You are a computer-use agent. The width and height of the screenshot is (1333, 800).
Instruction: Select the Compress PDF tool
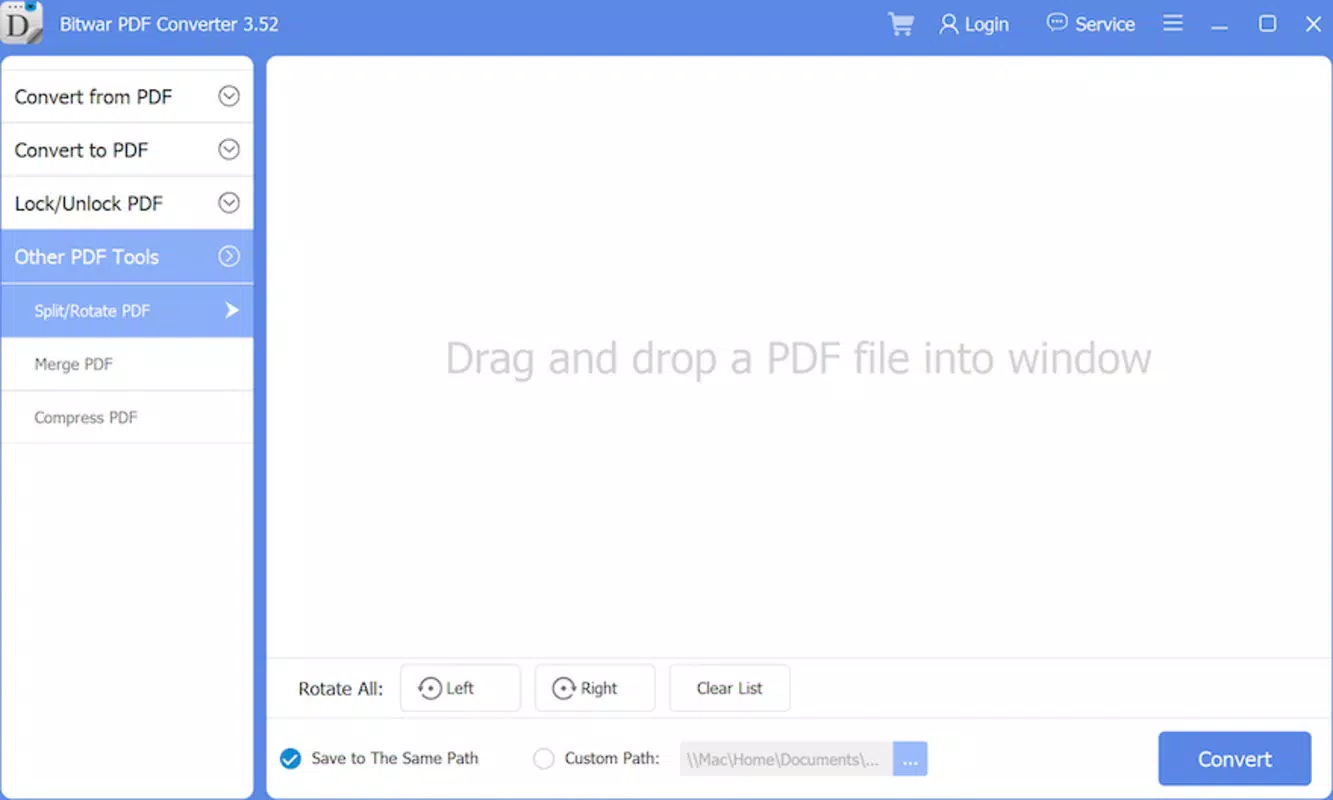[127, 417]
